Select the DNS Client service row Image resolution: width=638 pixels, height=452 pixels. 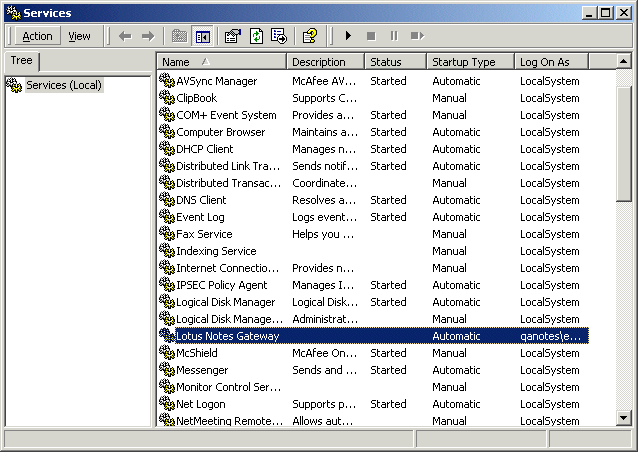pyautogui.click(x=201, y=200)
